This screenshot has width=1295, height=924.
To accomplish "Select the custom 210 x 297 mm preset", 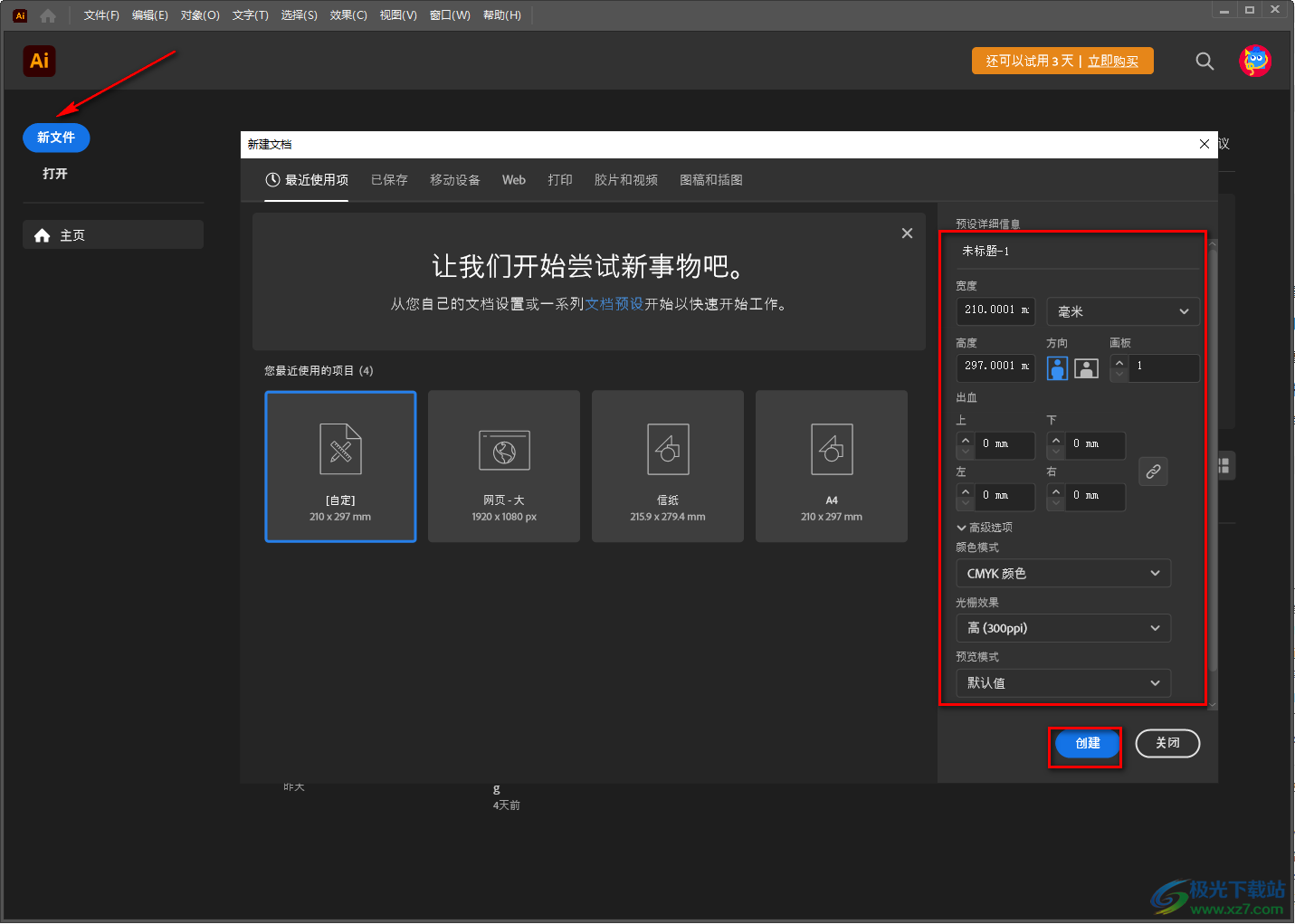I will point(340,466).
